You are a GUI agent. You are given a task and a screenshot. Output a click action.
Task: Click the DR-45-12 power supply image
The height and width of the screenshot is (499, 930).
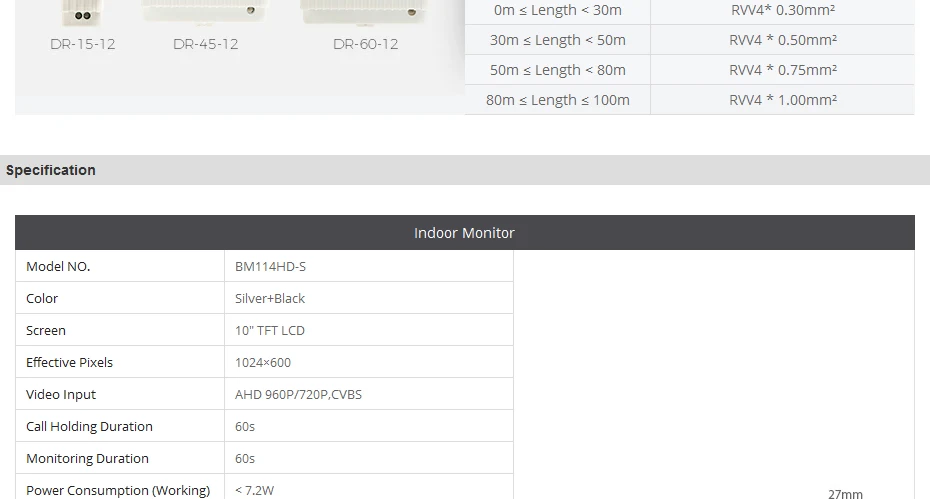[x=204, y=12]
